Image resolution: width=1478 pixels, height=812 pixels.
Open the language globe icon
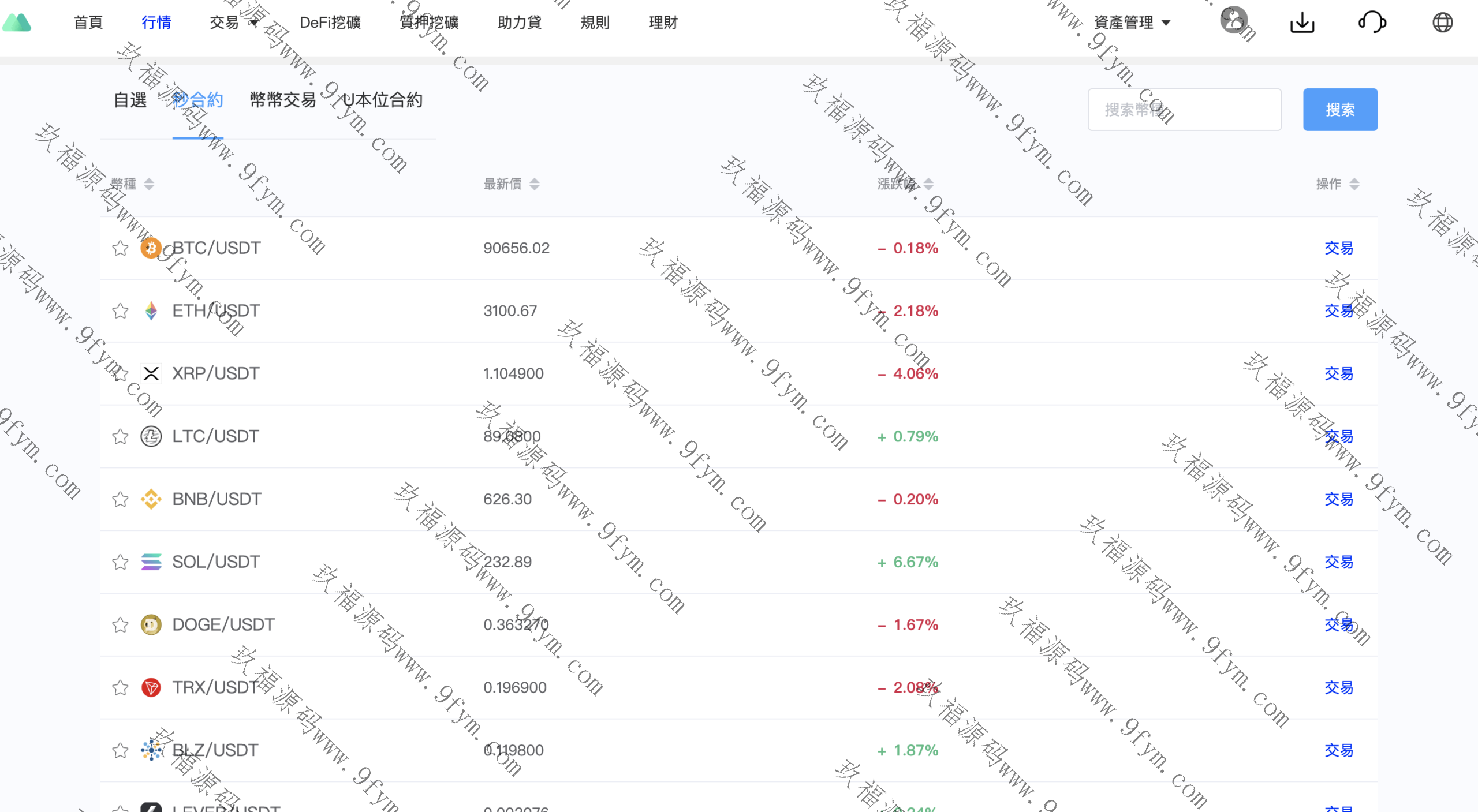coord(1442,23)
